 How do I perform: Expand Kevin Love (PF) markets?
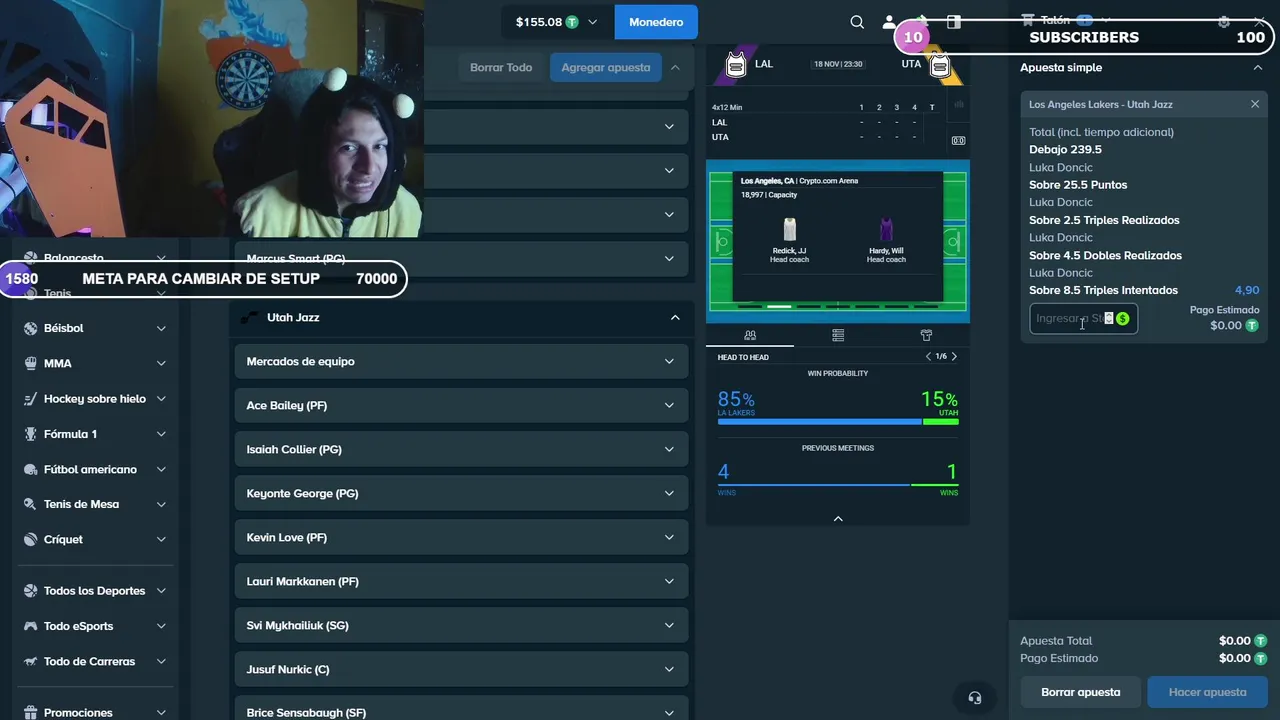click(x=461, y=537)
